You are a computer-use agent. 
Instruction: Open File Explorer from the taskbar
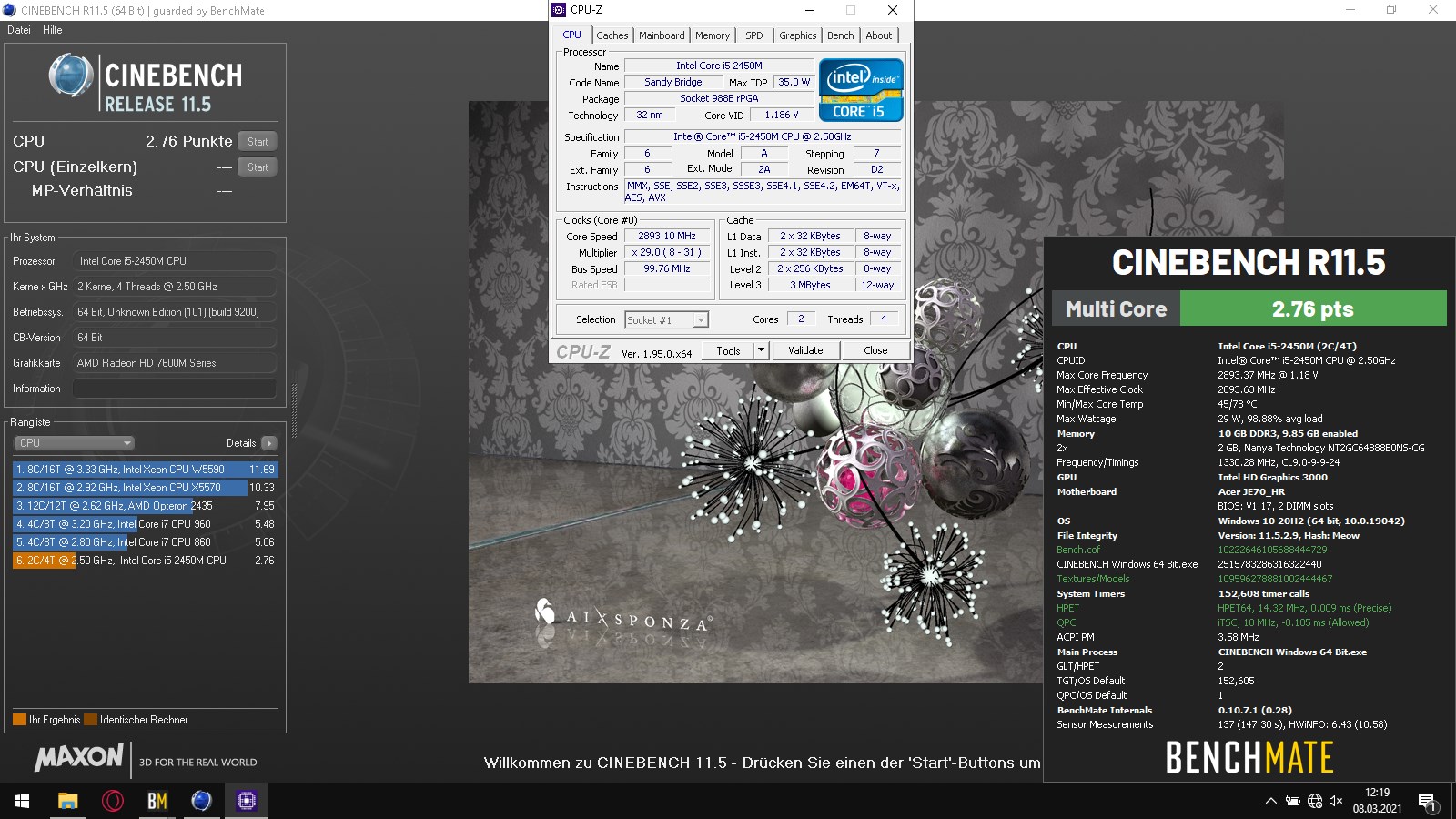67,801
